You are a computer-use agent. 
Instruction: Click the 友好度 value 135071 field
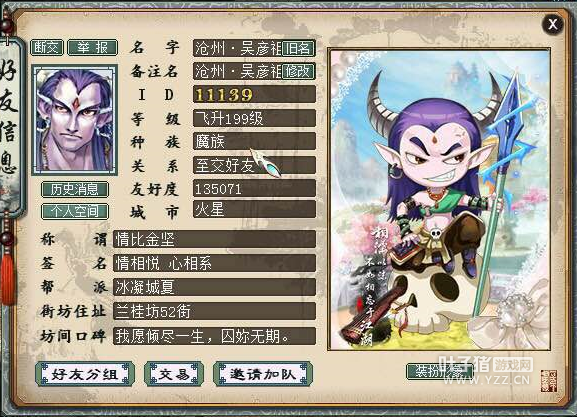[x=254, y=188]
